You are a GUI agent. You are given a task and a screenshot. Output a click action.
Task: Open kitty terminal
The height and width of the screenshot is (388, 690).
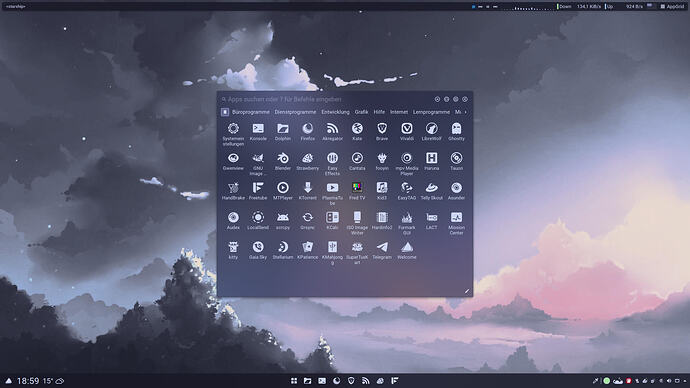pyautogui.click(x=233, y=250)
